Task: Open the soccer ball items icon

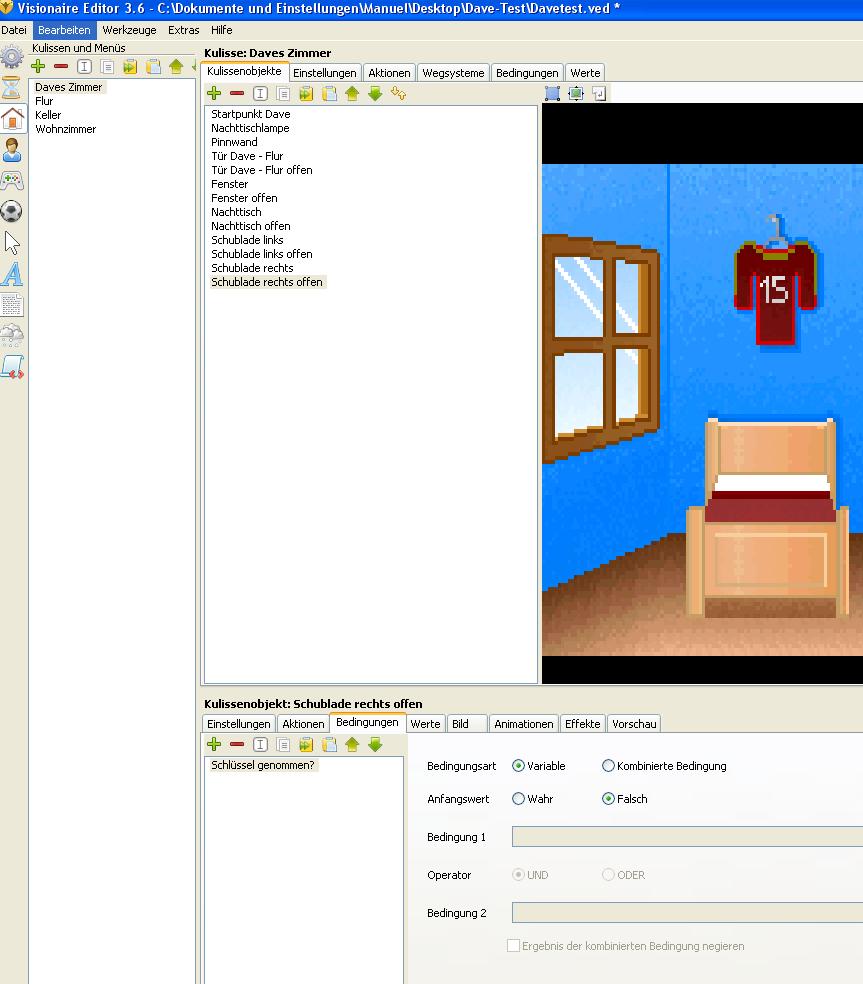Action: (12, 211)
